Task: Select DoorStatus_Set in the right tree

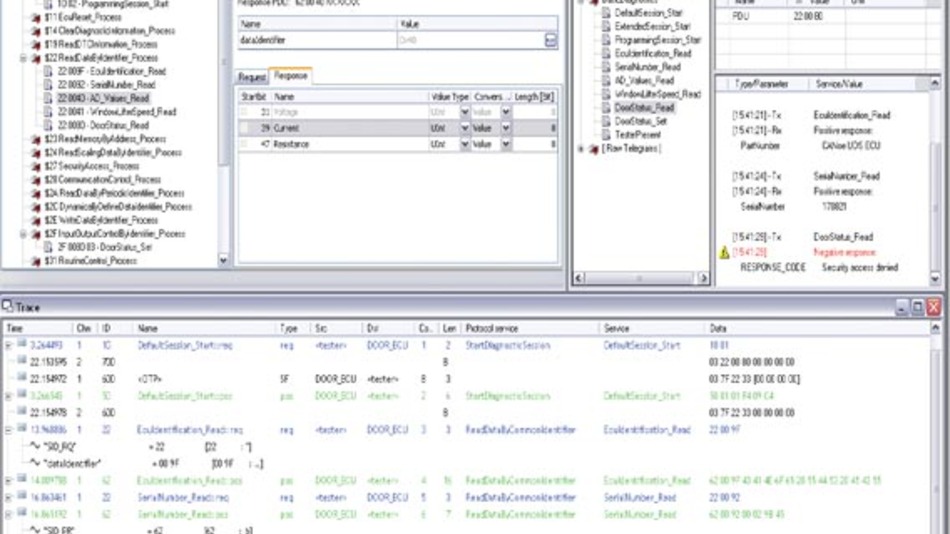Action: (644, 121)
